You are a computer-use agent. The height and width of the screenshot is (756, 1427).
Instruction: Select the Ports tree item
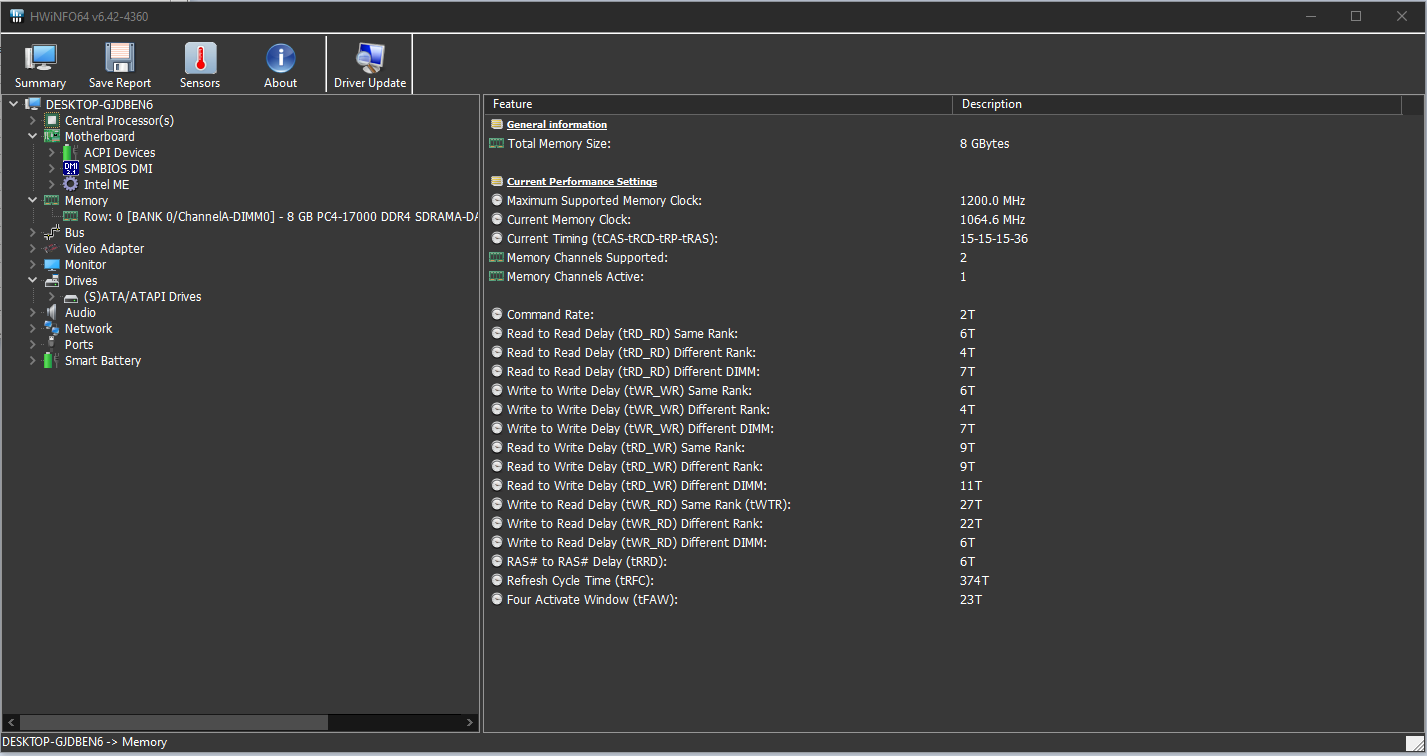[79, 344]
